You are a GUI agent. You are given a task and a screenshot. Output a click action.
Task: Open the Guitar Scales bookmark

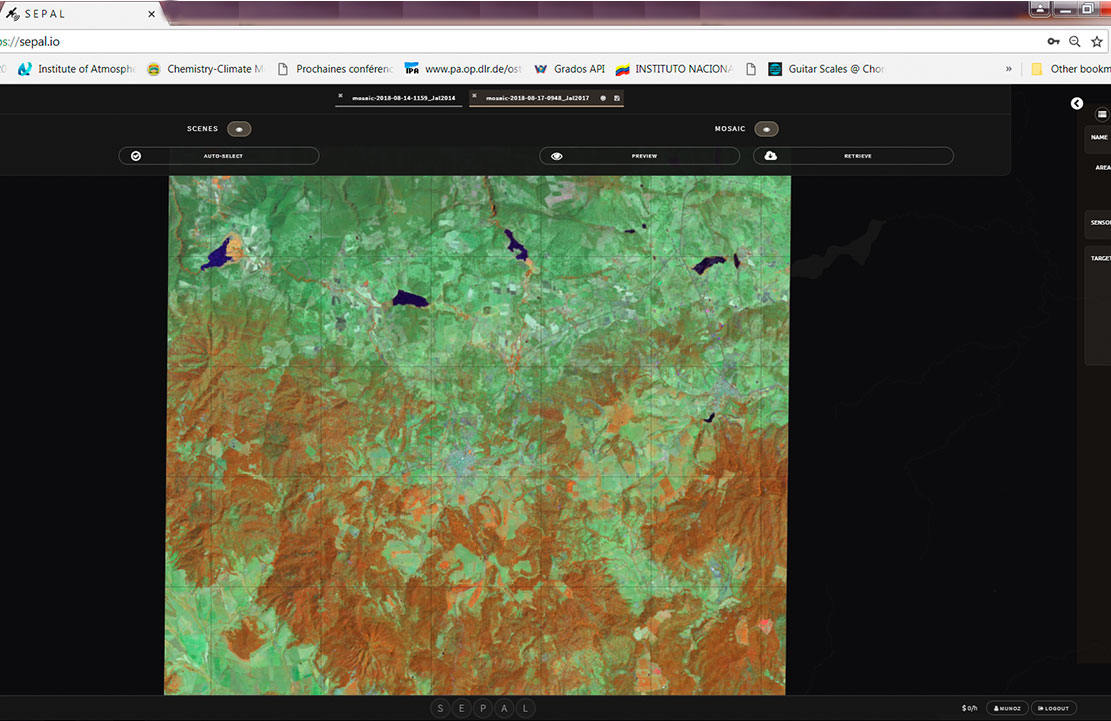pyautogui.click(x=827, y=69)
